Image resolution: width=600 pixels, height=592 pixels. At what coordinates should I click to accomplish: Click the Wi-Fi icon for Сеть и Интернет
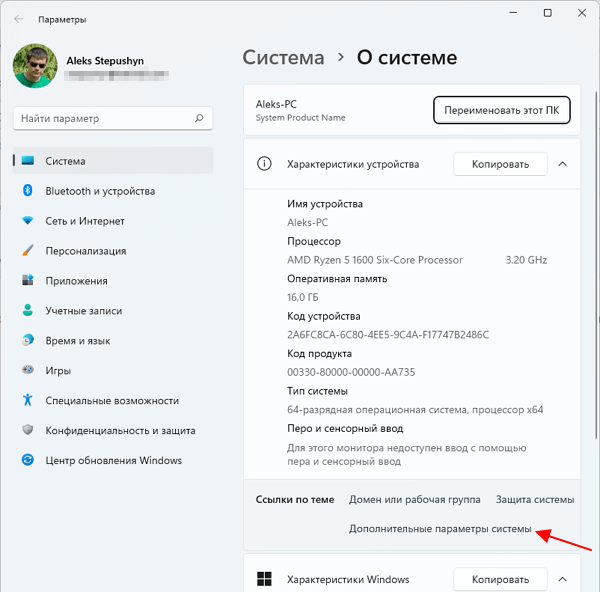point(28,220)
